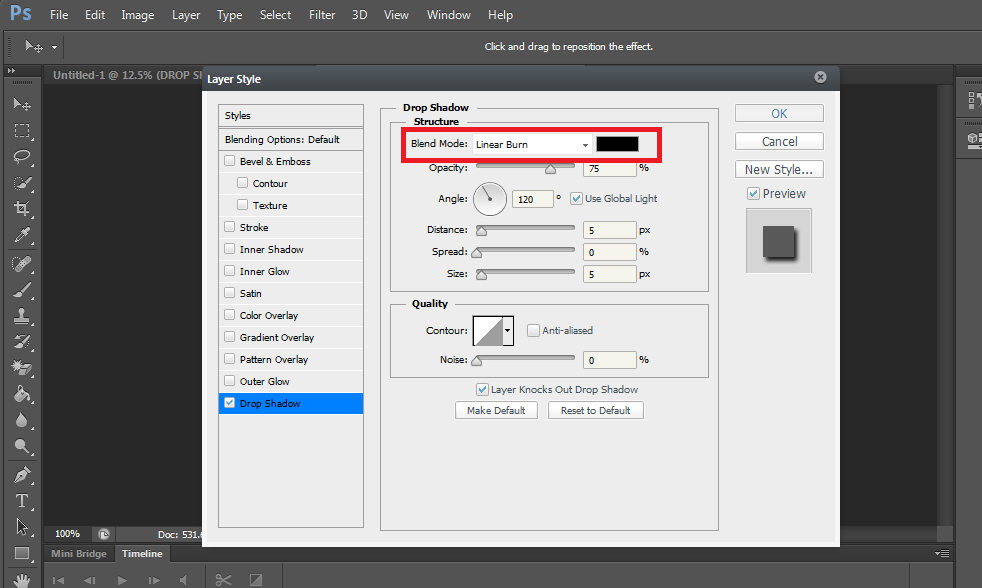Select the Path Selection tool
The height and width of the screenshot is (588, 982).
coord(22,527)
